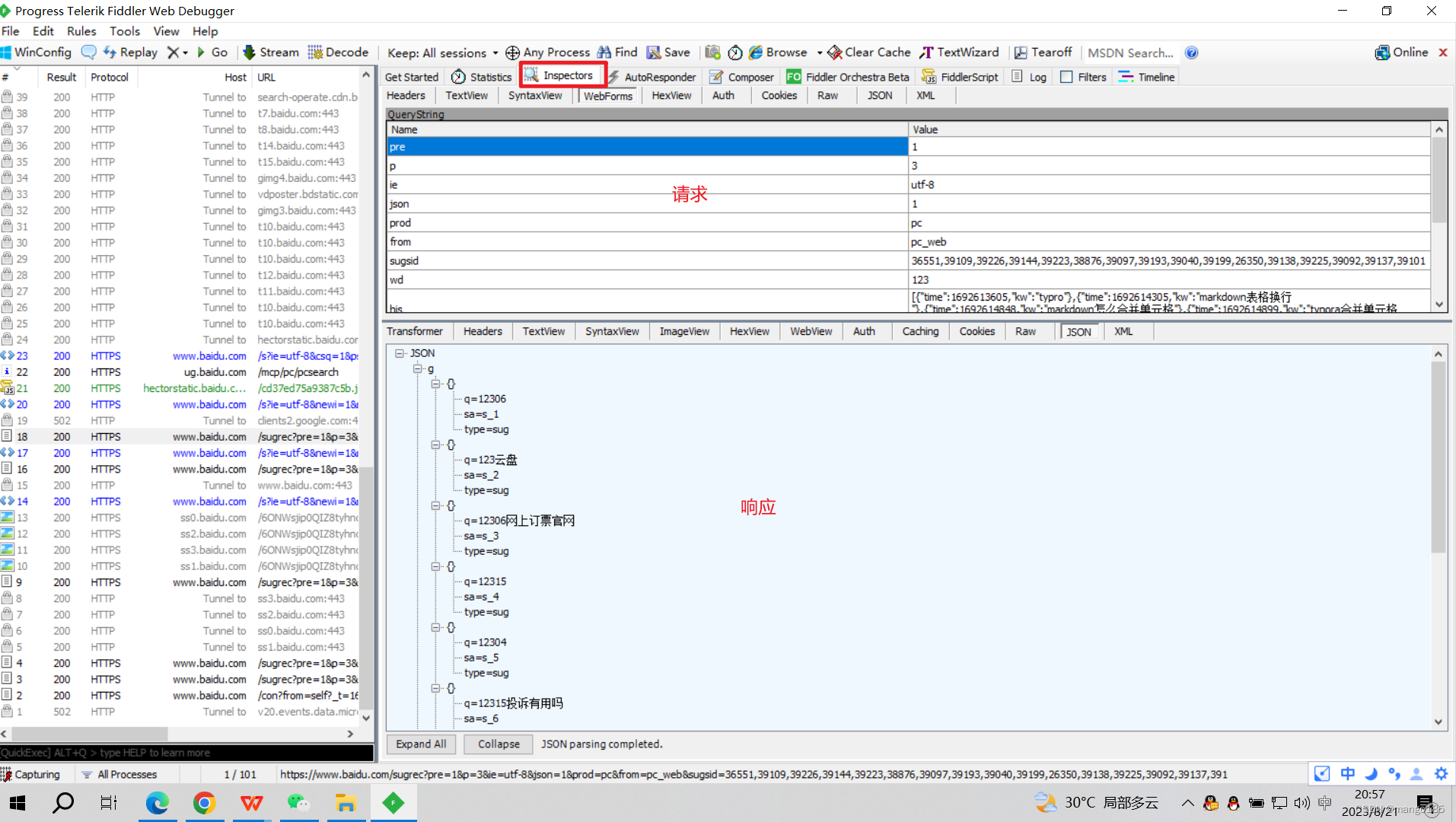Click the camera screenshot icon
Screen dimensions: 1456x822
click(x=712, y=53)
